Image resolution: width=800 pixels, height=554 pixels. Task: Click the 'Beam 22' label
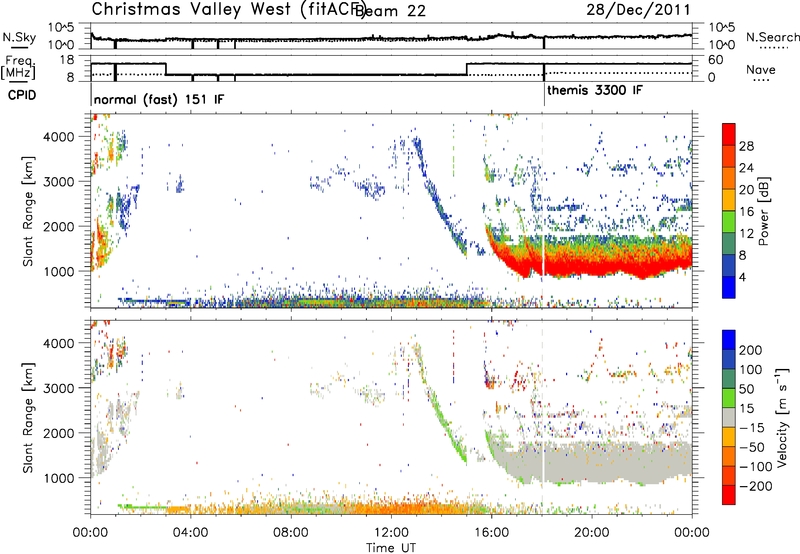pyautogui.click(x=390, y=11)
